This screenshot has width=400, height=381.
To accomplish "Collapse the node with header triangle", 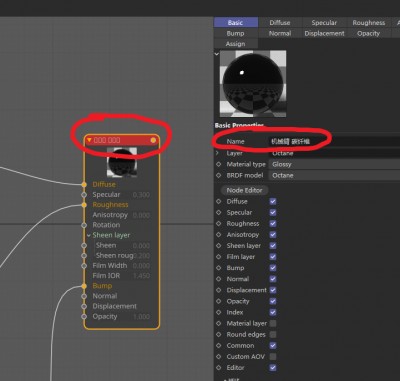I will pyautogui.click(x=89, y=140).
